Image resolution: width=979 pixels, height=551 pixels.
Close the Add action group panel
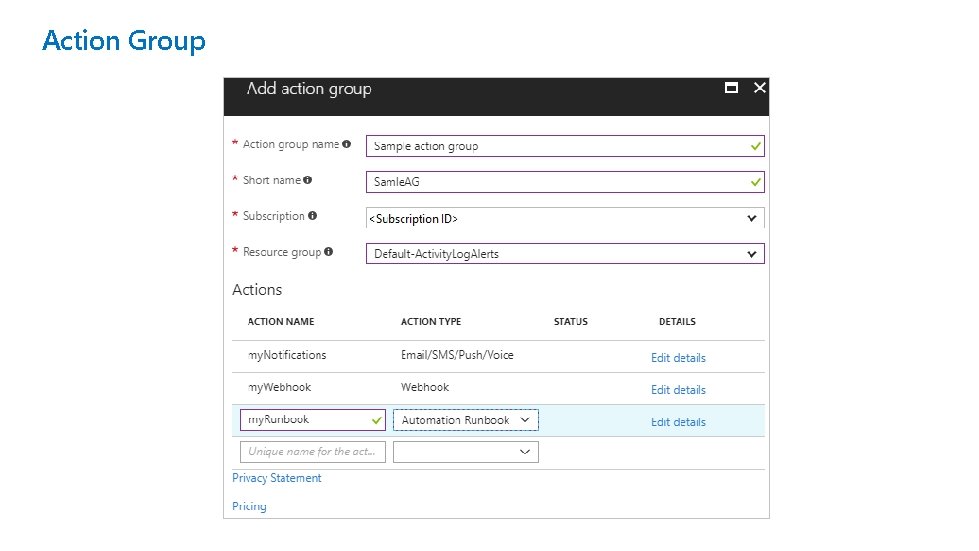760,88
